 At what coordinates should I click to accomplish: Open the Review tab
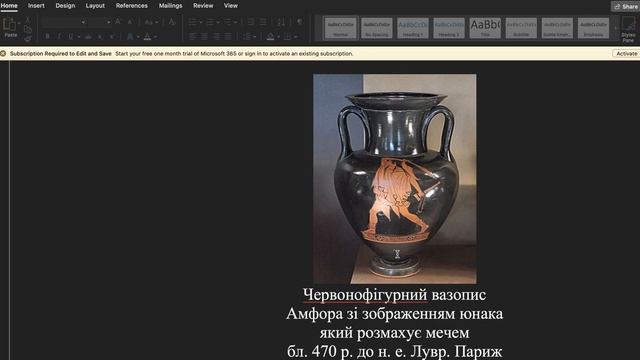[x=203, y=6]
